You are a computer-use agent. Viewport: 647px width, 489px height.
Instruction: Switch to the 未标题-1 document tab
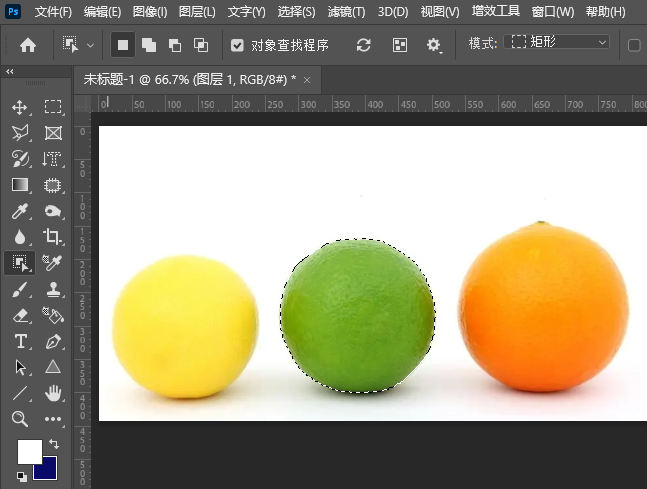coord(190,79)
